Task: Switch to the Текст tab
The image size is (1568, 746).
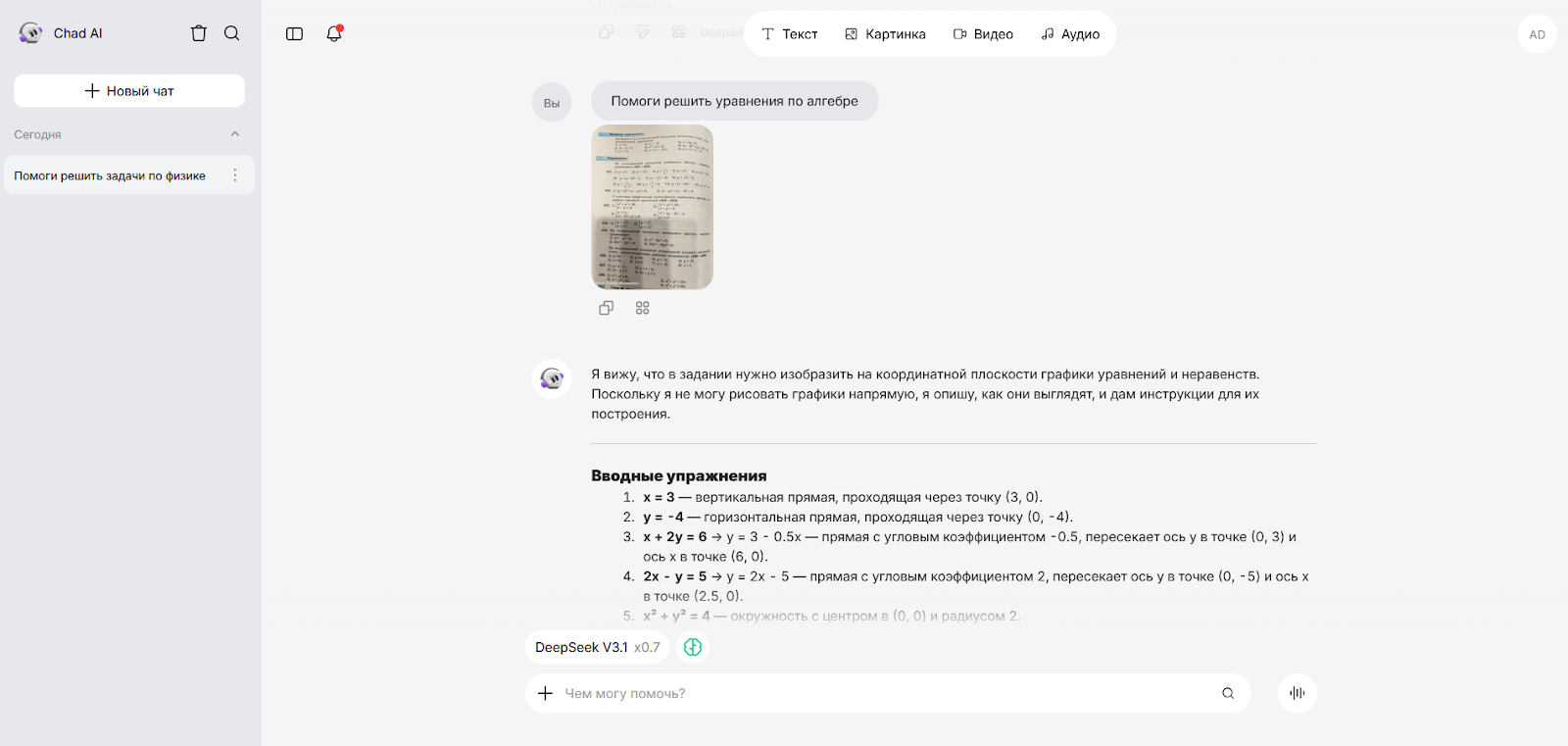Action: tap(790, 34)
